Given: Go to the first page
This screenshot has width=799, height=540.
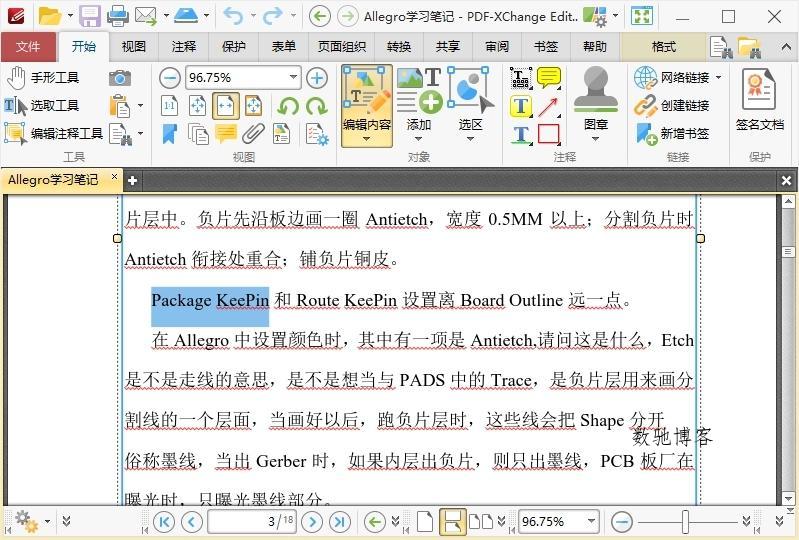Looking at the screenshot, I should click(164, 522).
